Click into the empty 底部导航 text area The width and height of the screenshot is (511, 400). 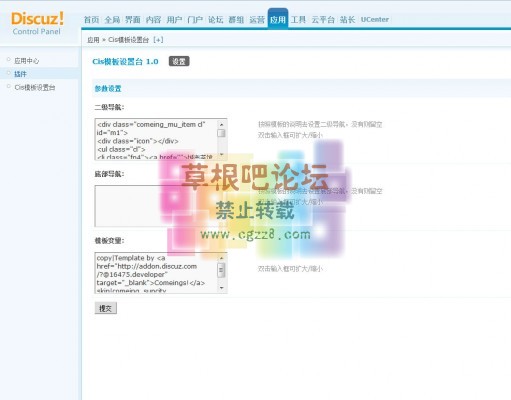(x=161, y=206)
